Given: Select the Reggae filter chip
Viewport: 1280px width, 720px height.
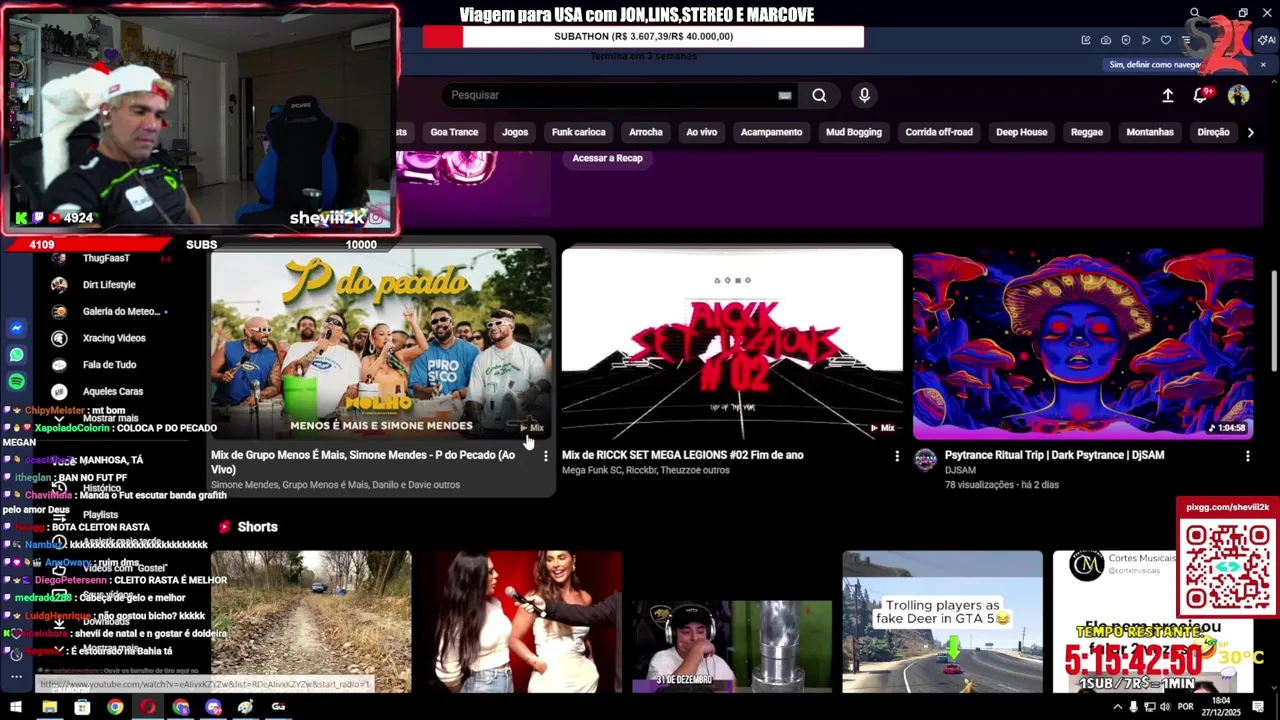Looking at the screenshot, I should (1087, 132).
